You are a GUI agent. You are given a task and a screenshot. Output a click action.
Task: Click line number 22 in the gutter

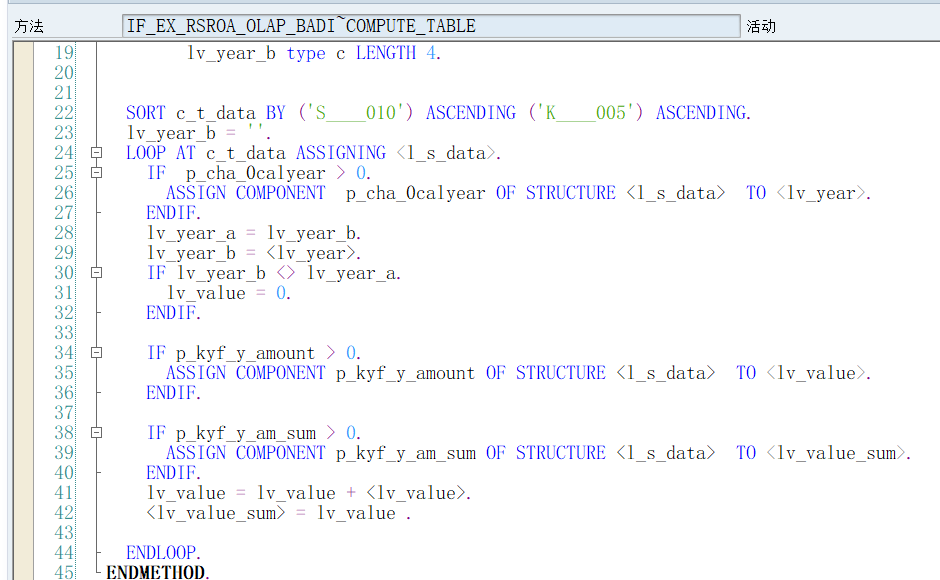(63, 113)
